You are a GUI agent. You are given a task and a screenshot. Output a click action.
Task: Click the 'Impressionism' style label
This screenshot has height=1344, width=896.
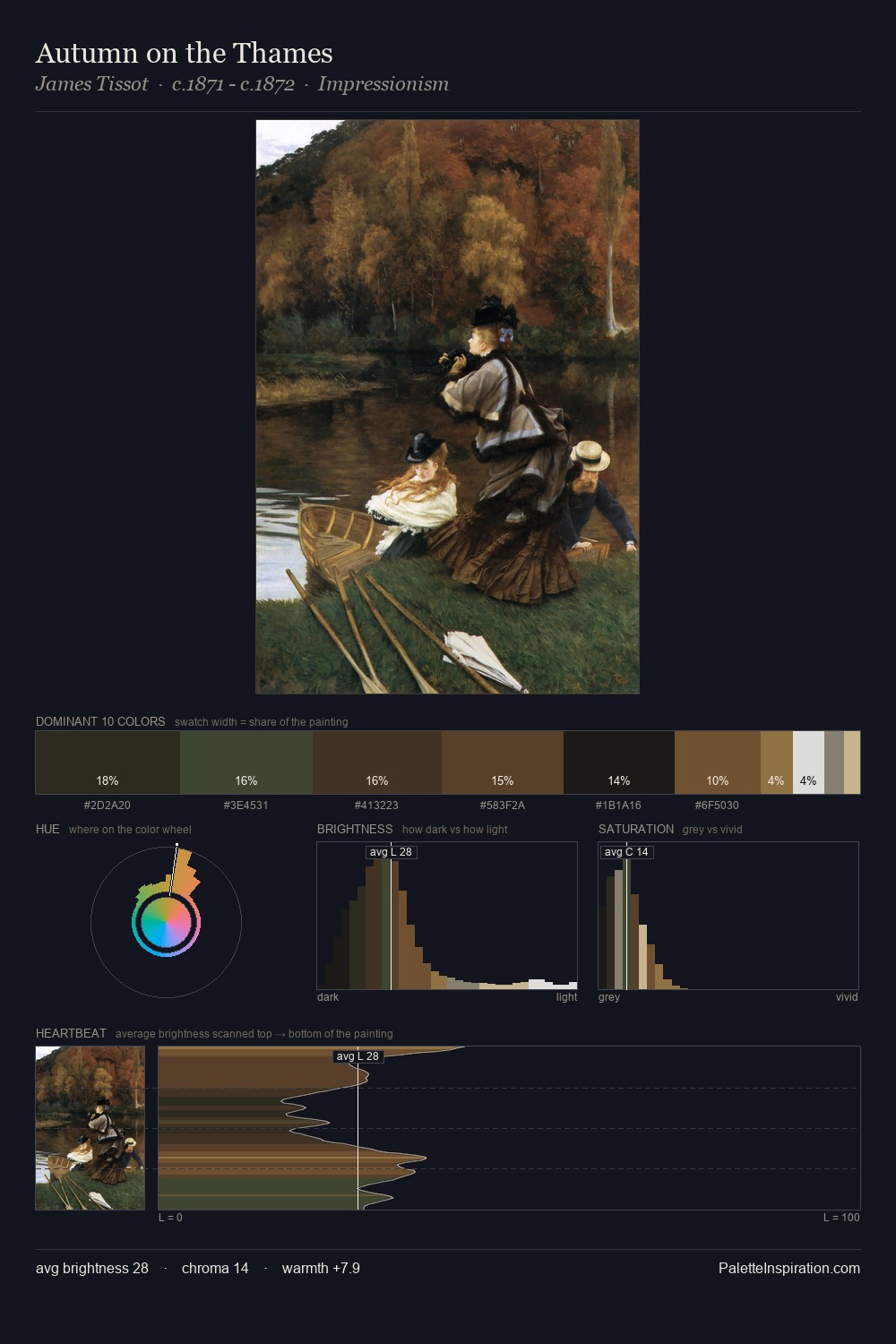(x=383, y=84)
